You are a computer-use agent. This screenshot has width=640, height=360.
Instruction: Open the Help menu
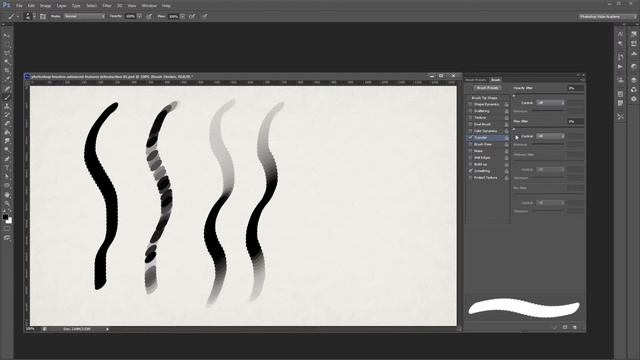(x=166, y=6)
